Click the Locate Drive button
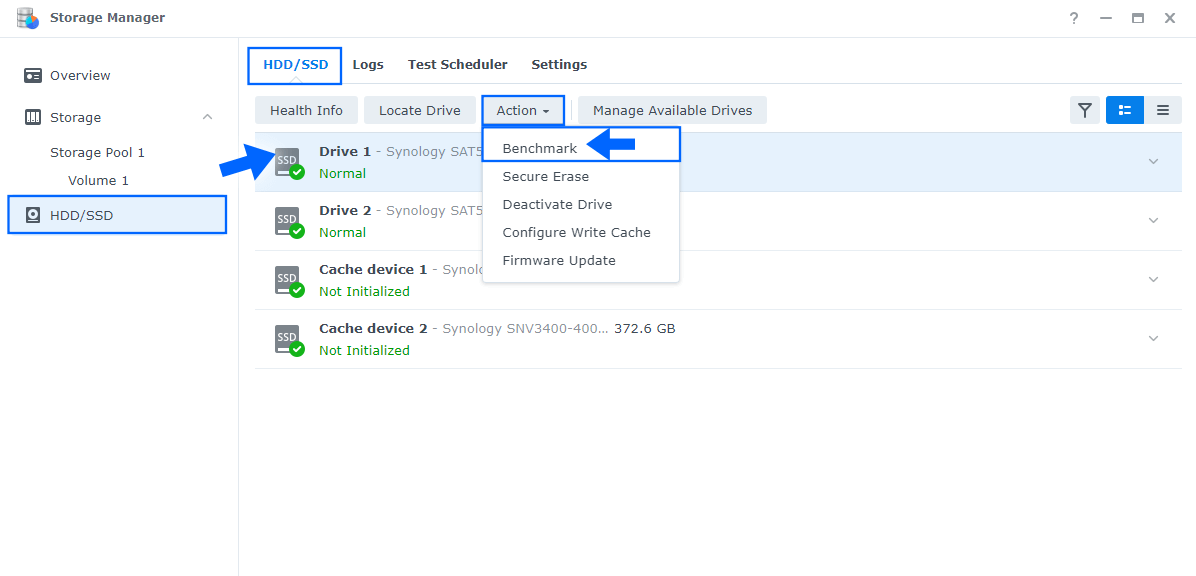This screenshot has height=576, width=1196. (x=420, y=111)
